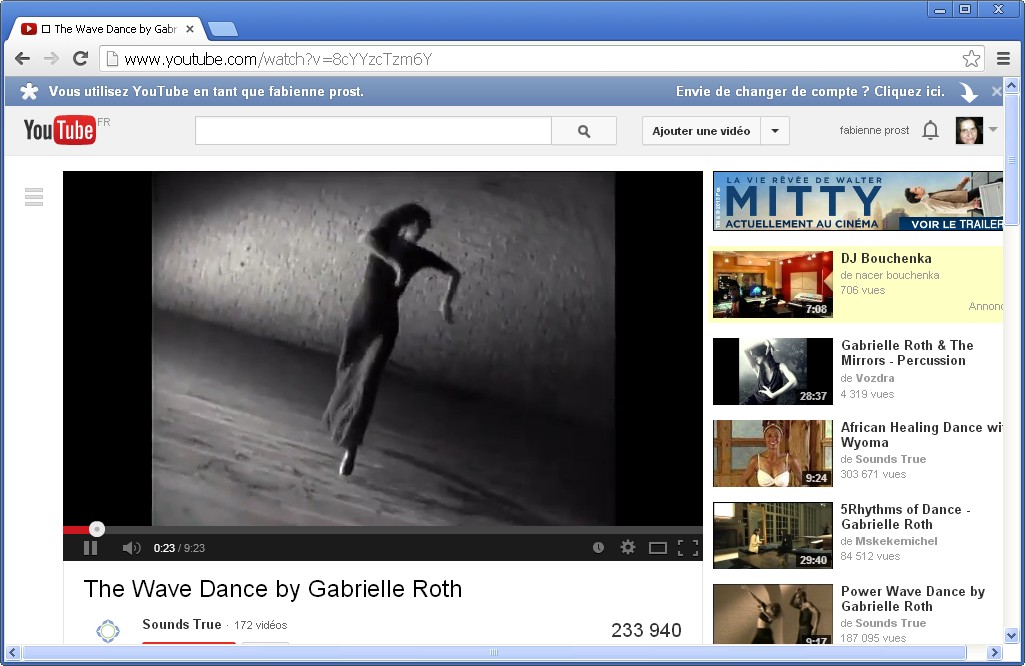Screen dimensions: 1025x666
Task: Bookmark page with star icon
Action: [x=970, y=59]
